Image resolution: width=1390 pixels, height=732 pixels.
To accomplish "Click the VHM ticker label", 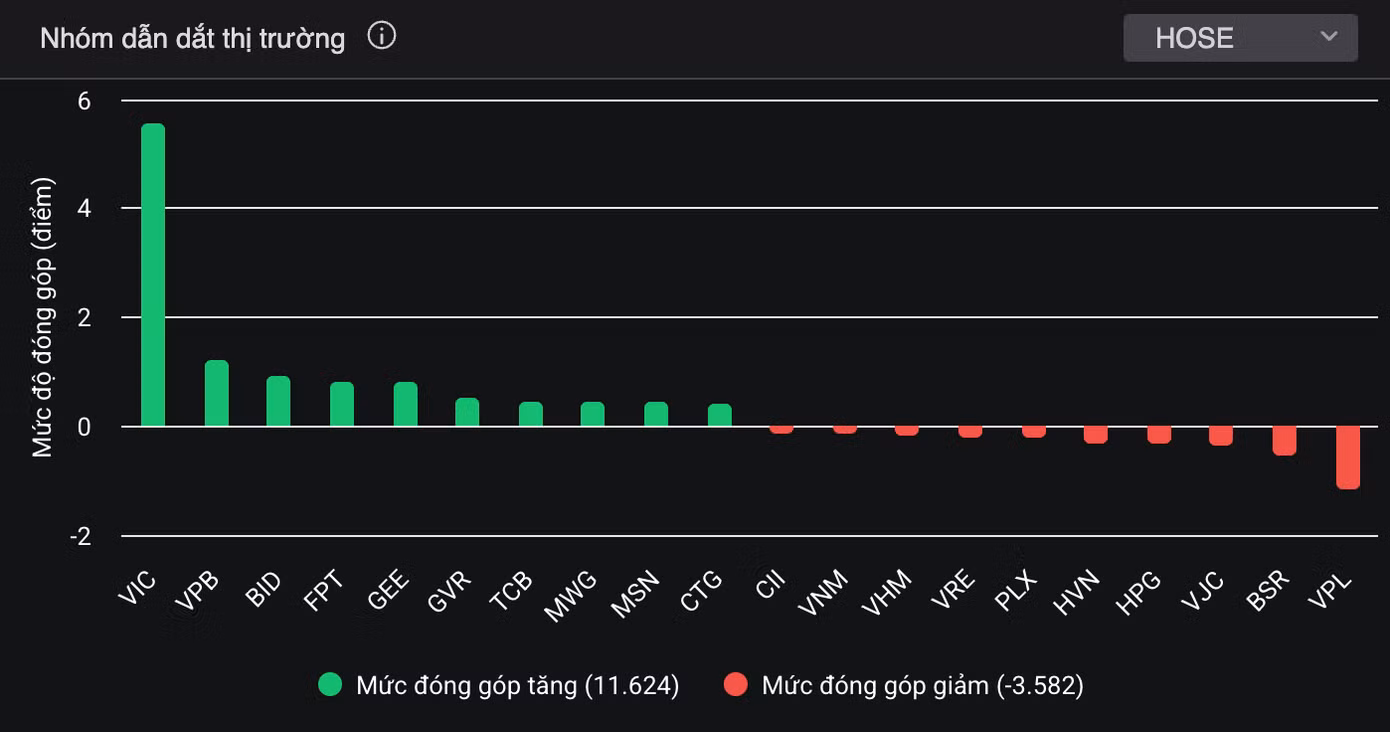I will (x=886, y=593).
